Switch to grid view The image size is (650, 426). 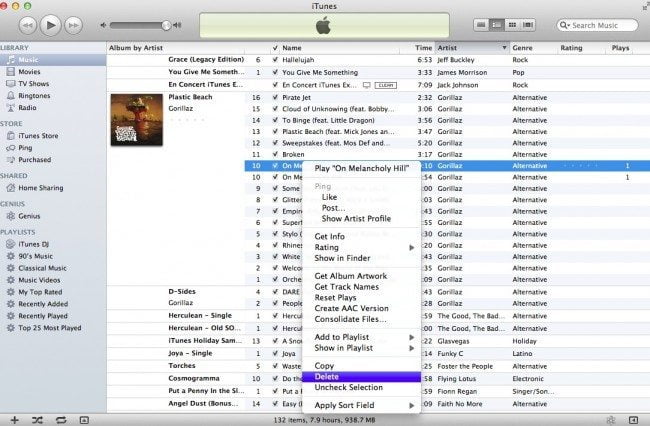(x=512, y=25)
